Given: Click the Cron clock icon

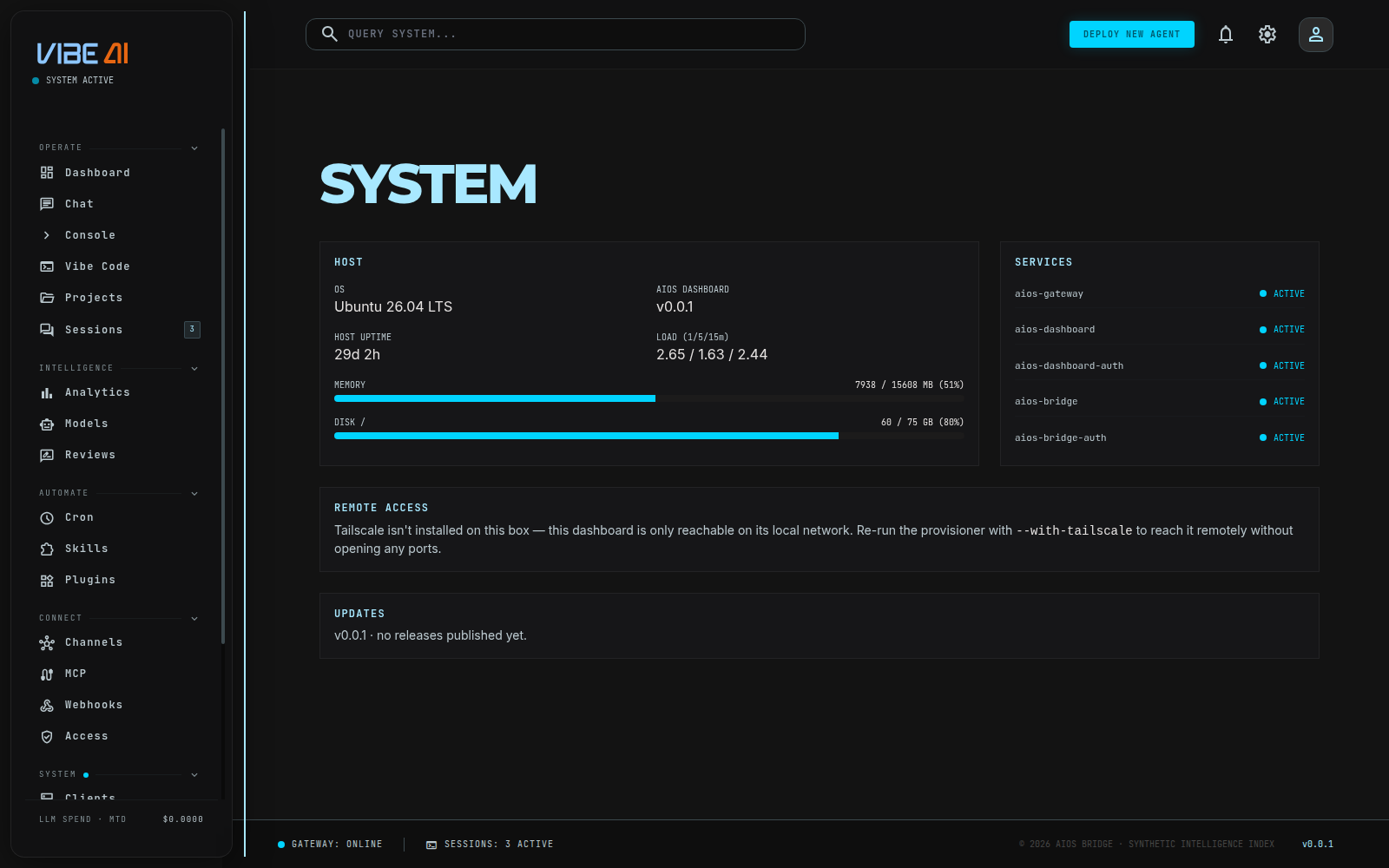Looking at the screenshot, I should click(47, 517).
